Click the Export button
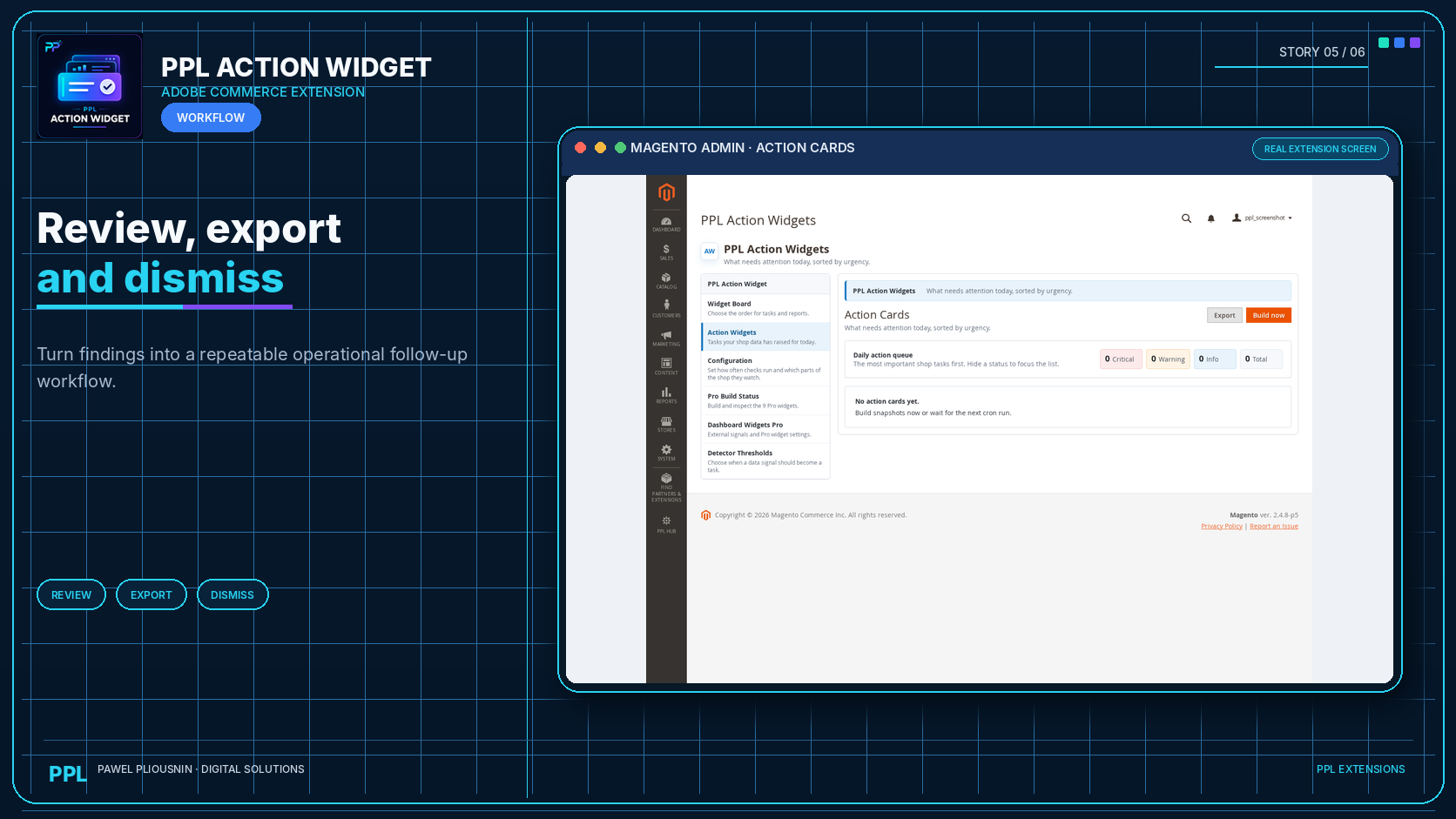This screenshot has height=819, width=1456. point(1224,315)
